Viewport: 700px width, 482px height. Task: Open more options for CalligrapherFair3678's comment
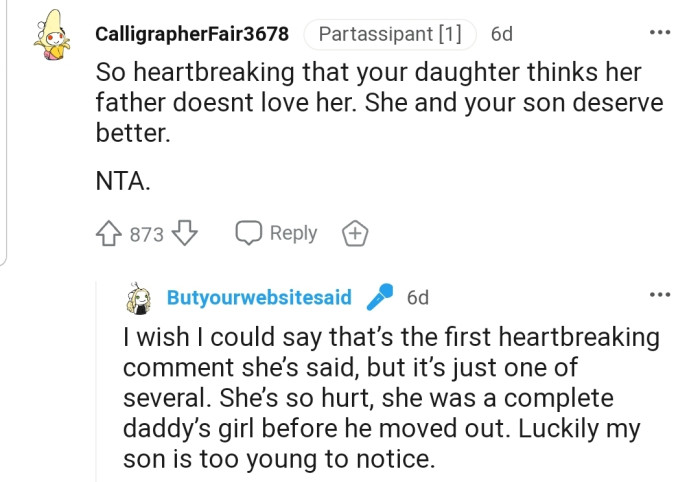[660, 32]
